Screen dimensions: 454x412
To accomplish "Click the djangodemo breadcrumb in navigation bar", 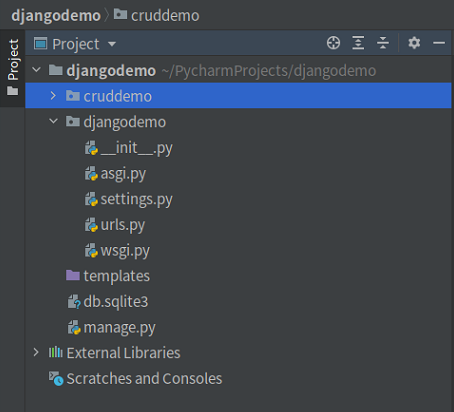I will (56, 15).
